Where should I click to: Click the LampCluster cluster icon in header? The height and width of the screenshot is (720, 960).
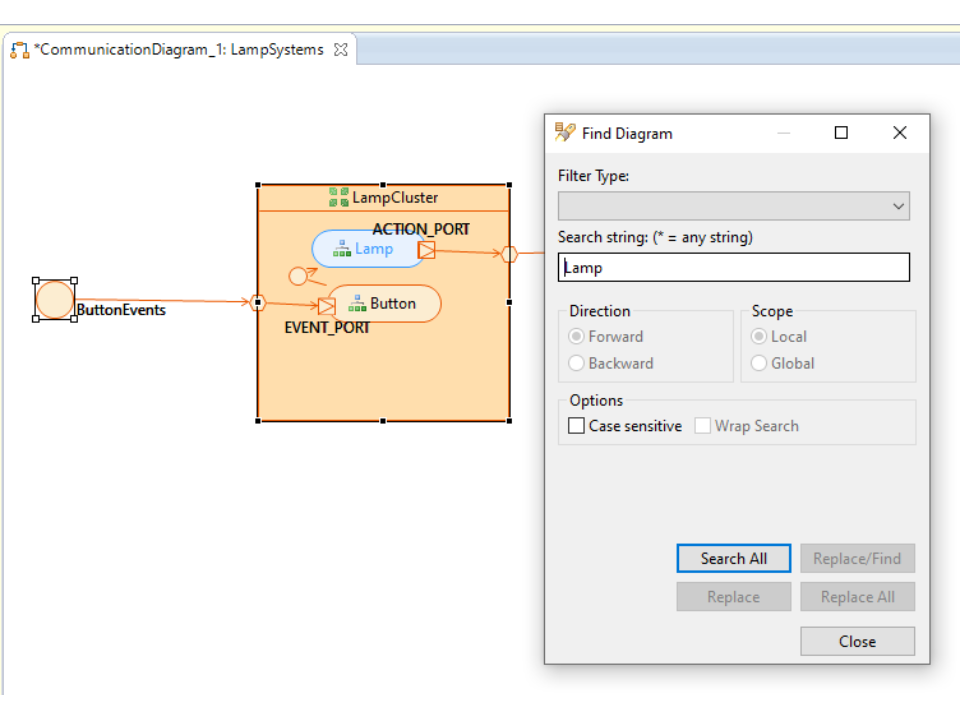339,198
